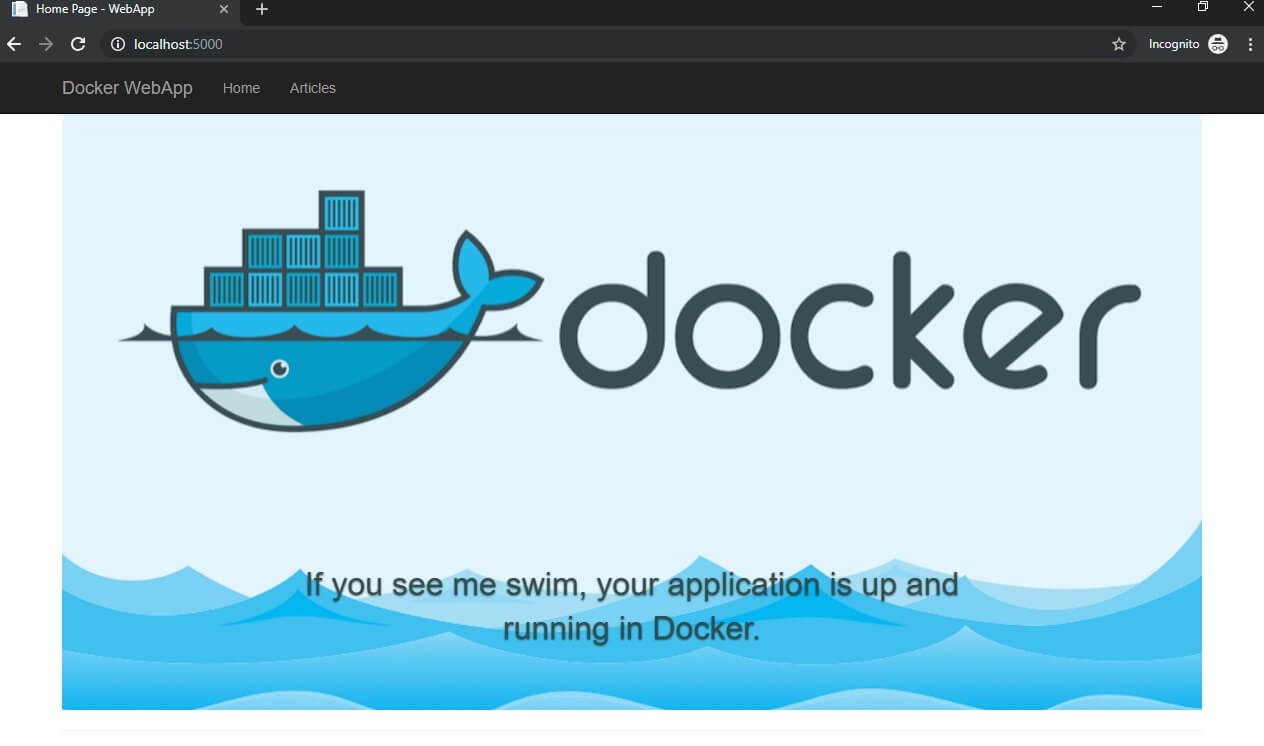
Task: Bookmark this page with the star icon
Action: (1119, 44)
